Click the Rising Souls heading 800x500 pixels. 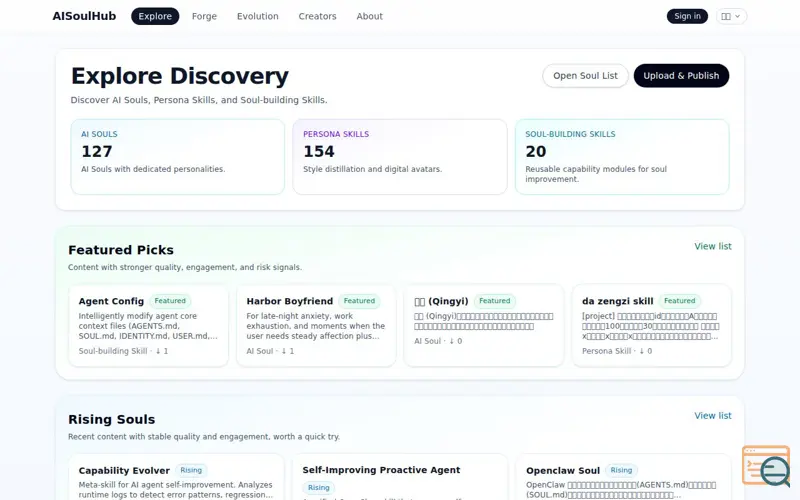[112, 419]
